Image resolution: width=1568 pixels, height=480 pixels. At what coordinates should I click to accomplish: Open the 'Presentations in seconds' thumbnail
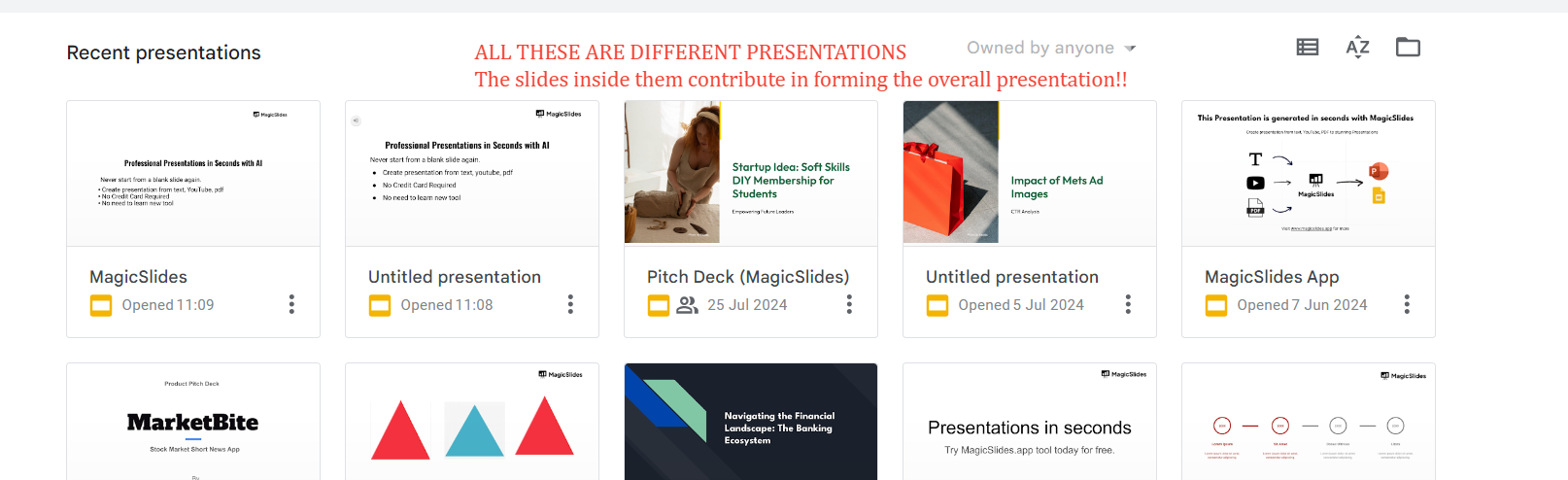coord(1030,422)
